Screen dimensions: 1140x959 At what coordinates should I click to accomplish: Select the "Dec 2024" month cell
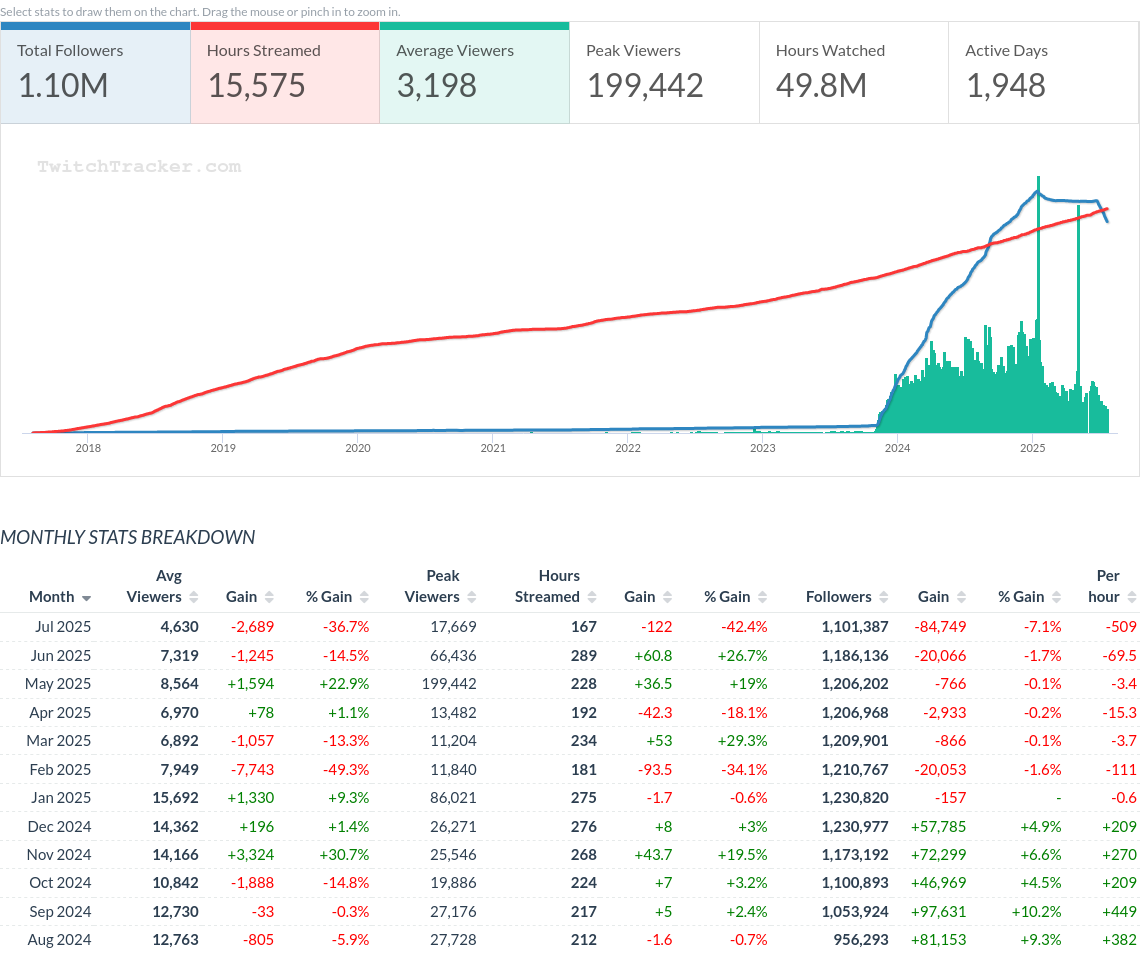point(60,827)
